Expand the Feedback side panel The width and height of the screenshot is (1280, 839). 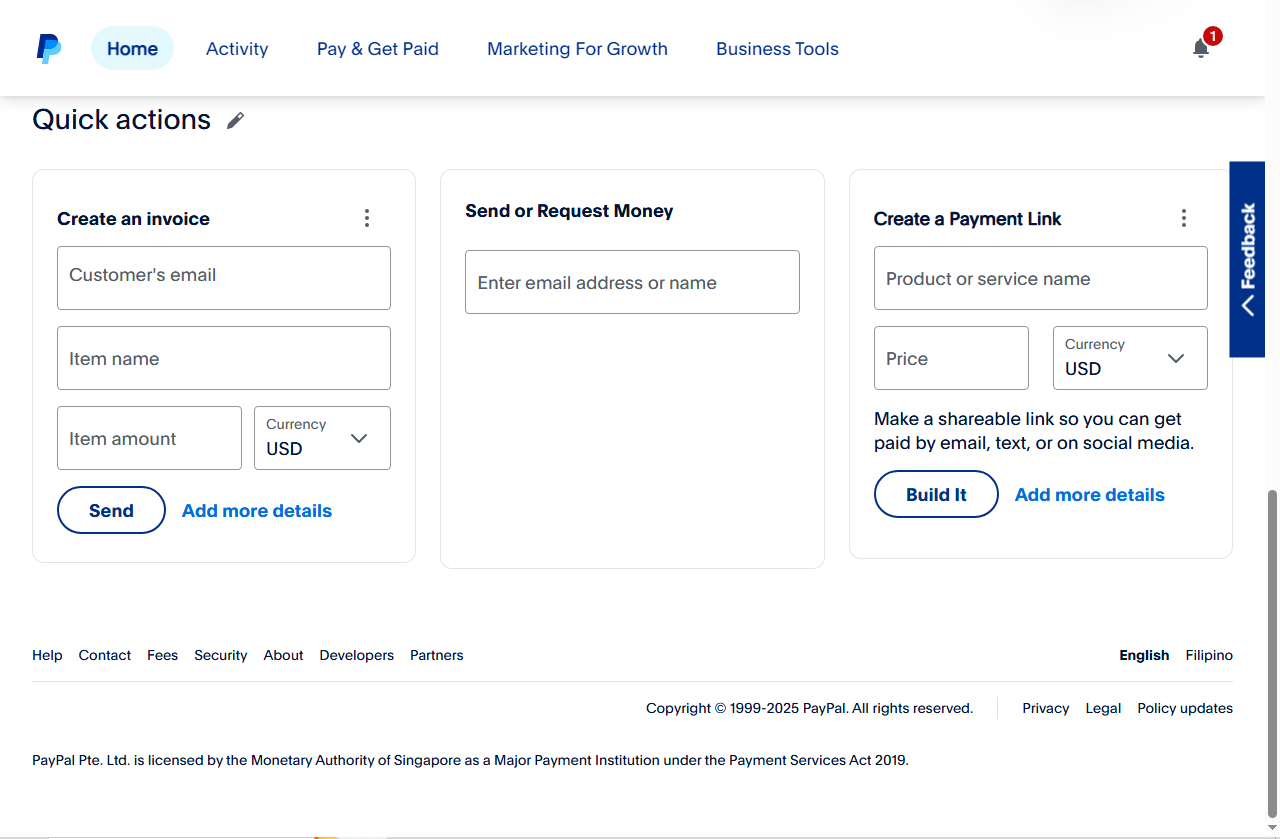click(x=1247, y=259)
